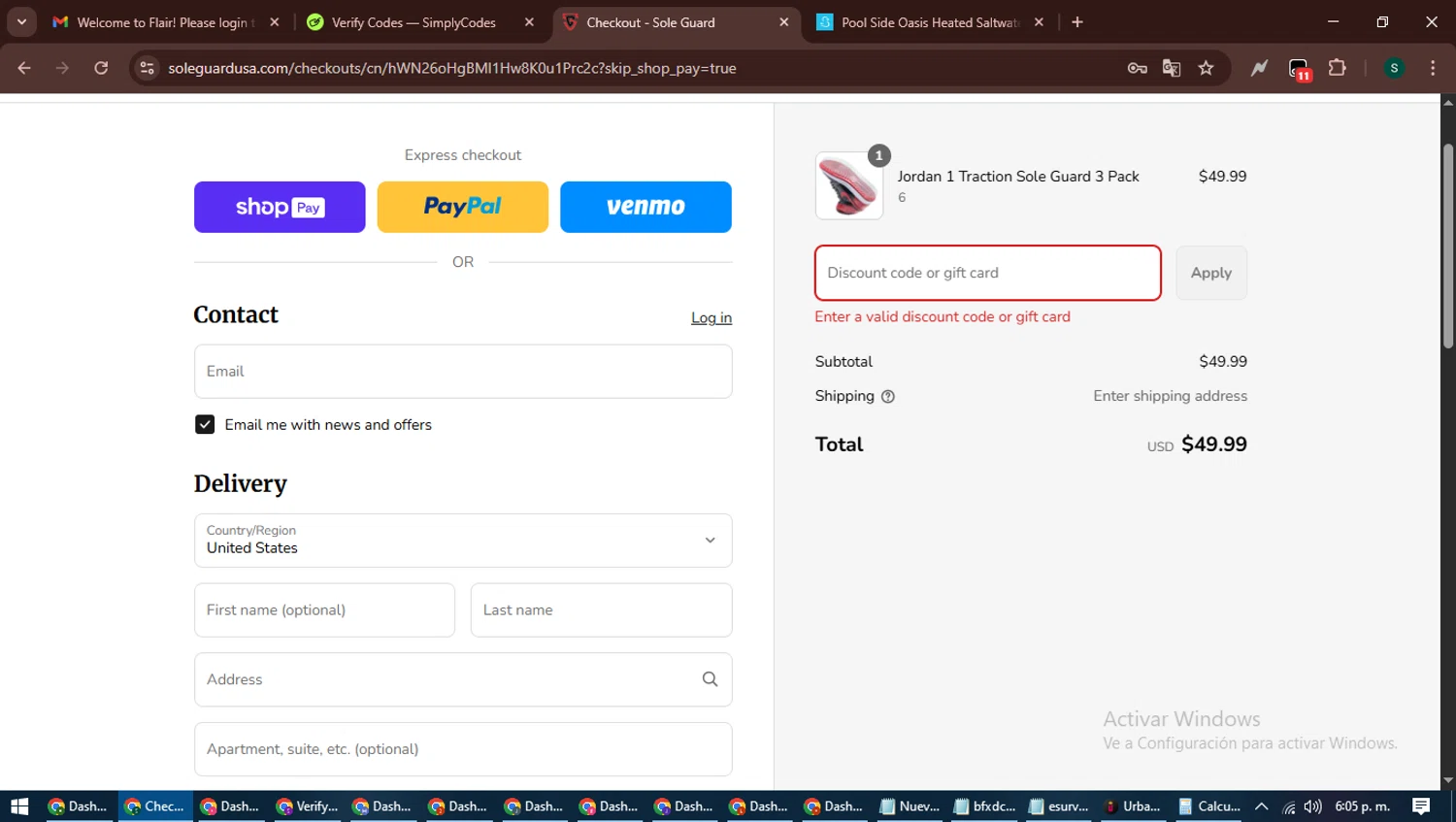Translate this page icon

point(1172,68)
